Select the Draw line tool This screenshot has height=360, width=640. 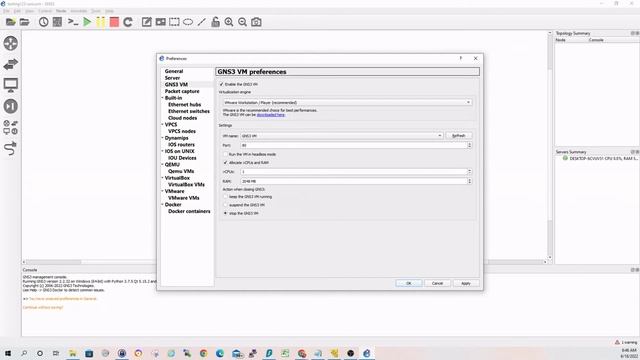(x=202, y=22)
